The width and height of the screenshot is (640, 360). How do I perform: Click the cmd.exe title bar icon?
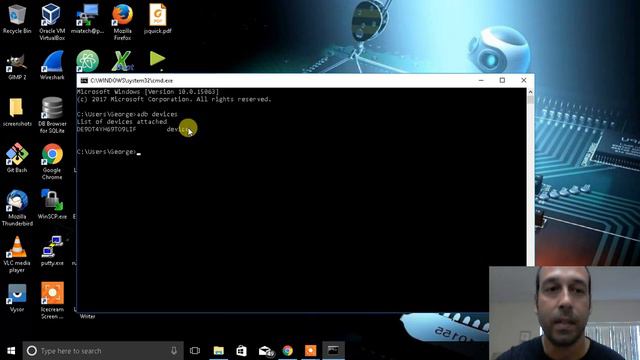click(84, 80)
